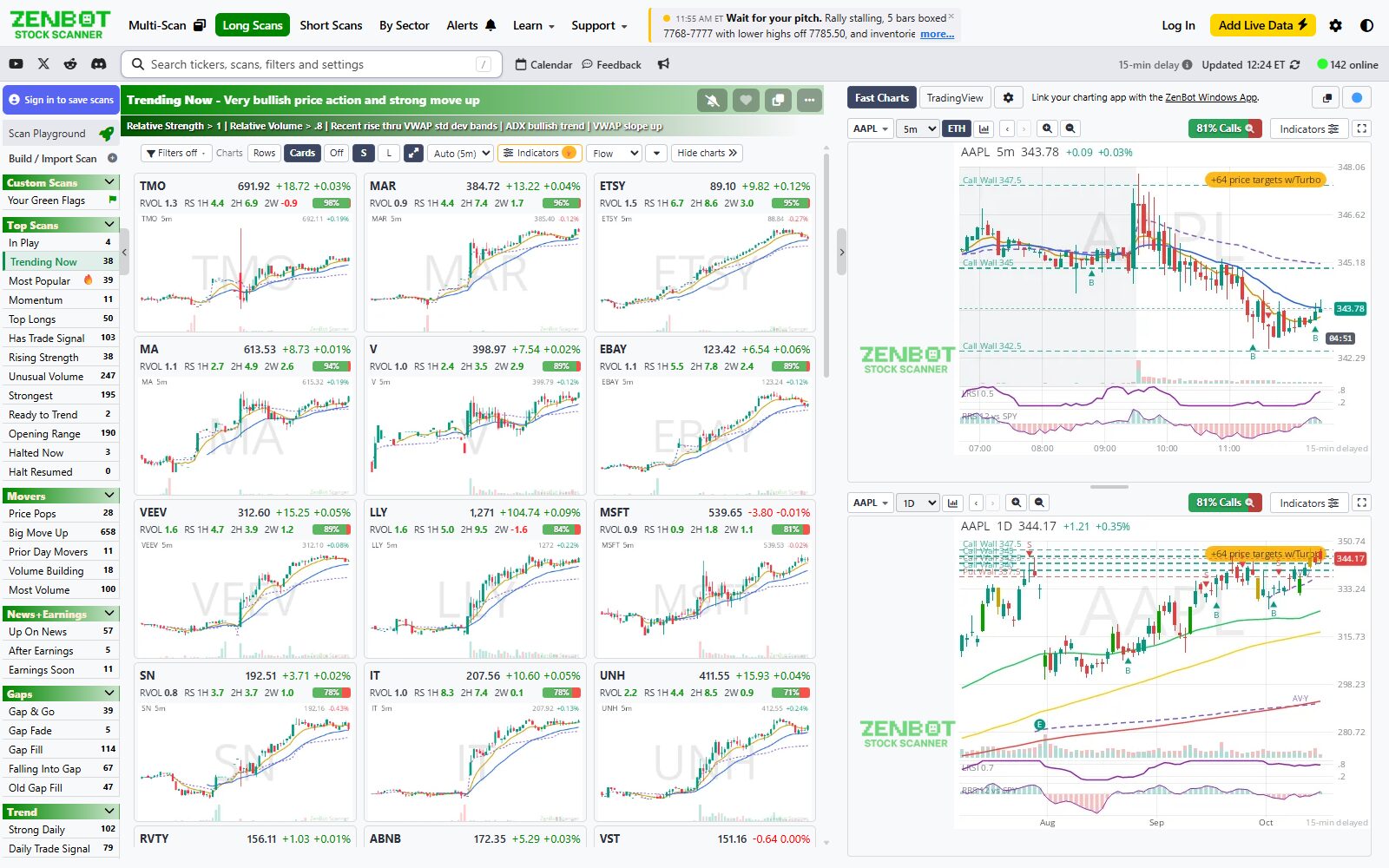Select the L size option
Screen dimensions: 1389x868
coord(389,153)
